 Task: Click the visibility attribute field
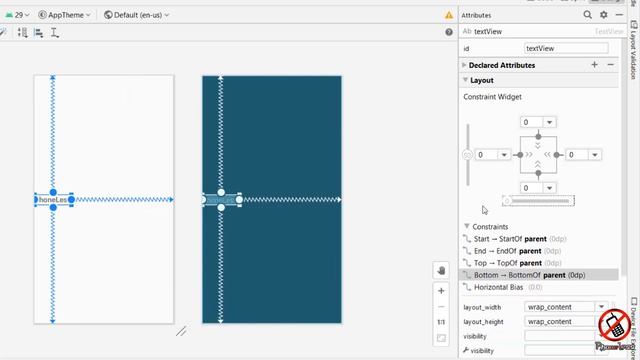coord(559,336)
